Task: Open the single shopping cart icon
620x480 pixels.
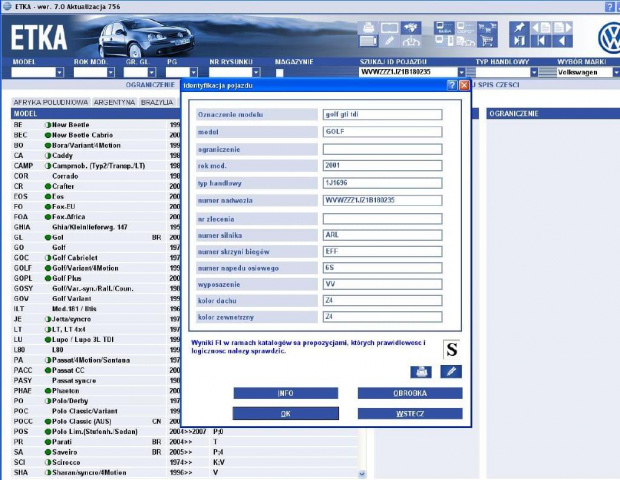Action: (487, 41)
